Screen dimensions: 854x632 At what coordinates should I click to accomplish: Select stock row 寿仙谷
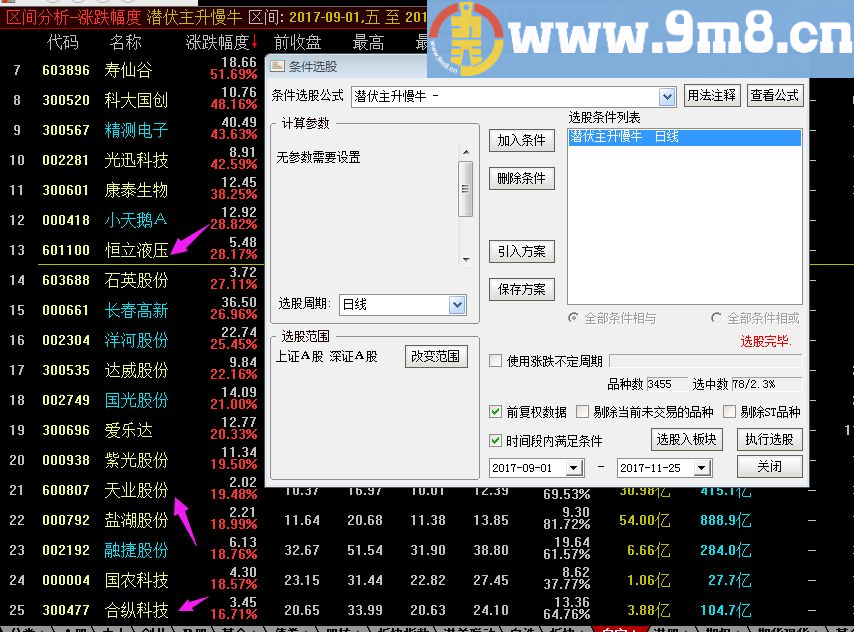pyautogui.click(x=129, y=70)
